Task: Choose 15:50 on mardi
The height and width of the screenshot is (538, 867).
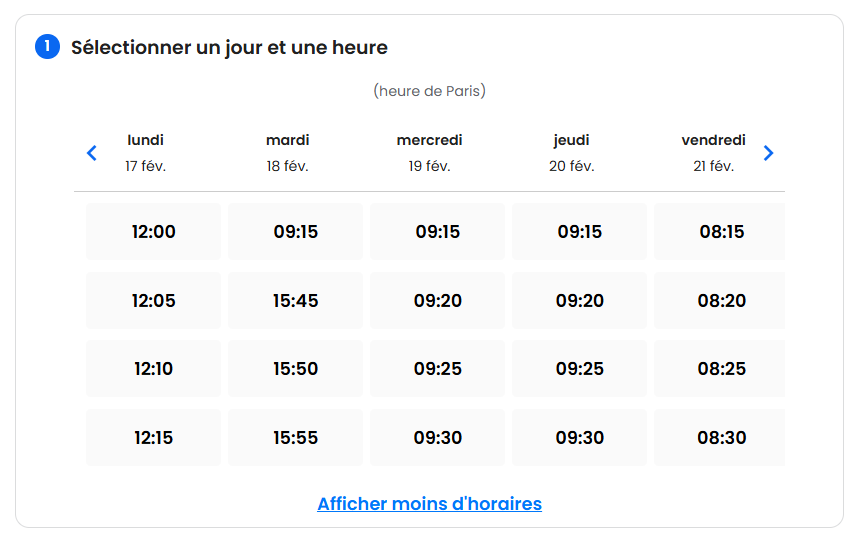Action: pyautogui.click(x=295, y=368)
